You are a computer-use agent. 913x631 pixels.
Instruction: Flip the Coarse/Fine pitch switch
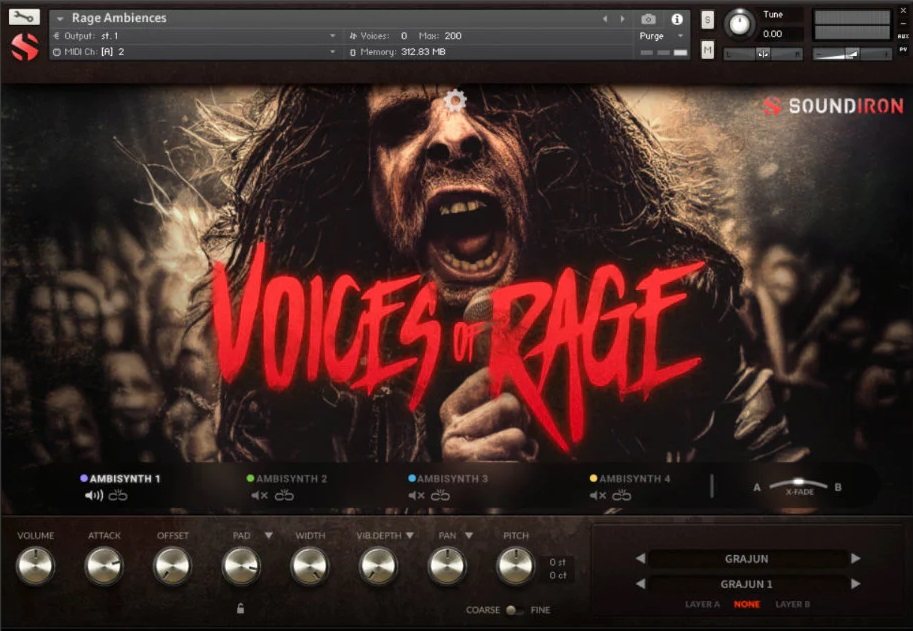pos(514,610)
